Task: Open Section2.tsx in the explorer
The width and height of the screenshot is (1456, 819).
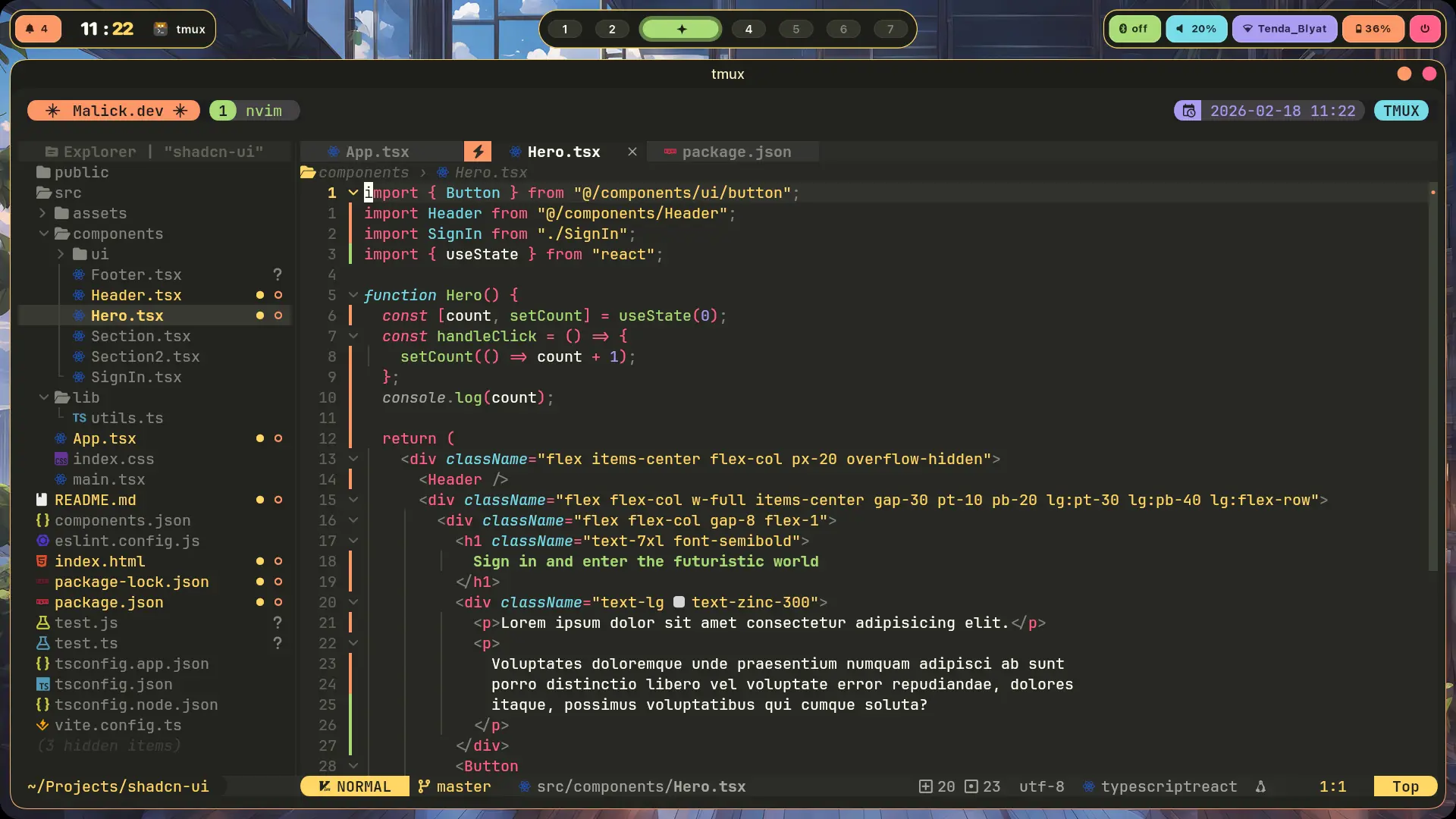Action: pos(145,356)
